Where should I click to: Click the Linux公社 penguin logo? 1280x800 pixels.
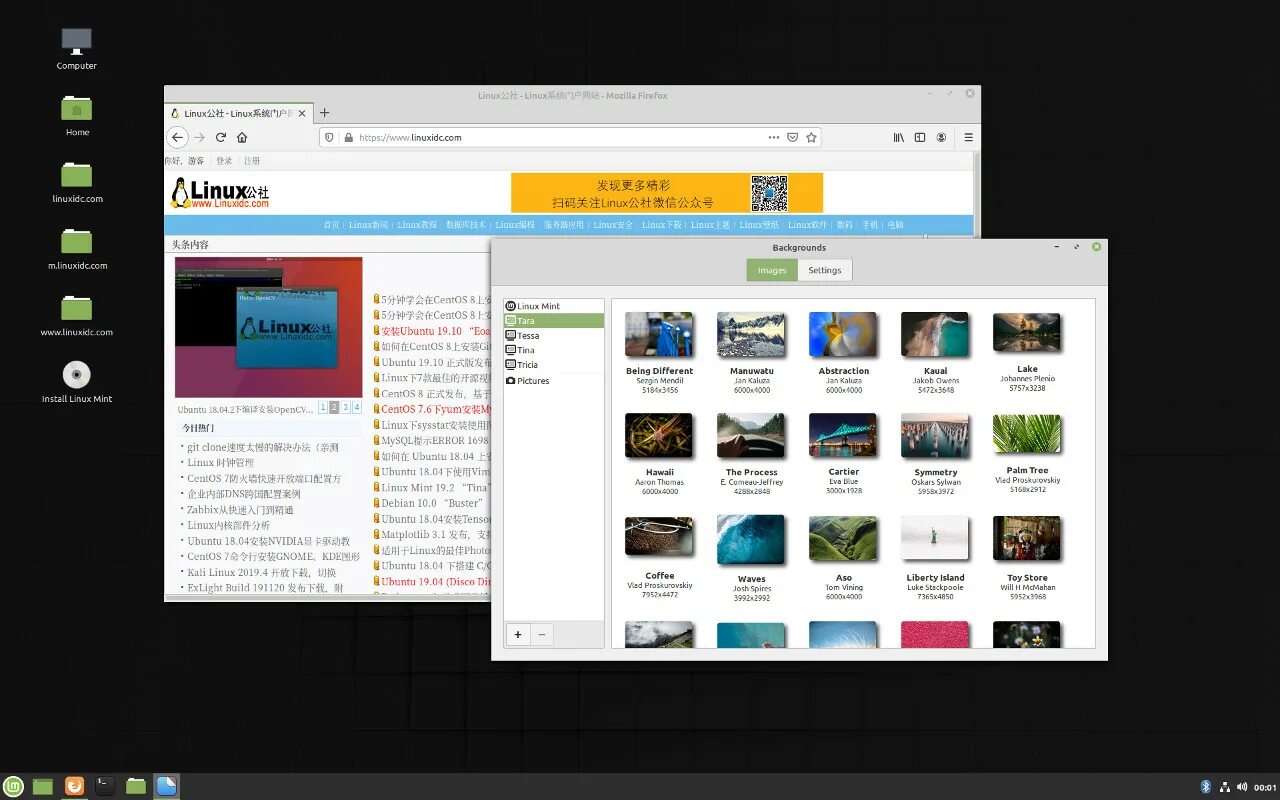220,192
